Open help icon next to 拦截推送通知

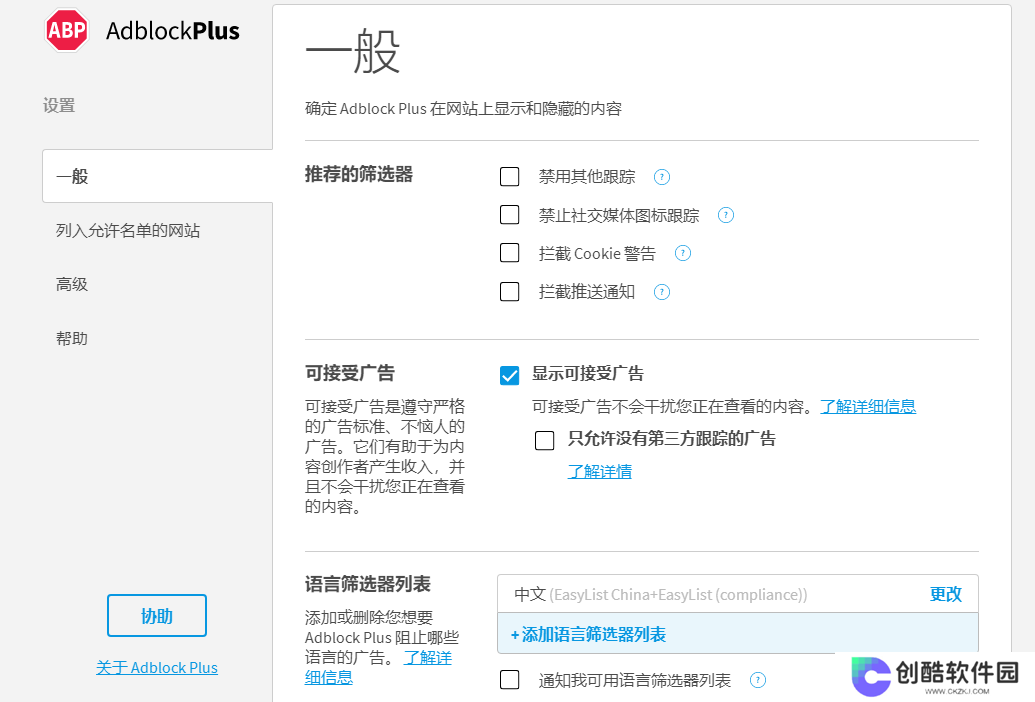661,292
